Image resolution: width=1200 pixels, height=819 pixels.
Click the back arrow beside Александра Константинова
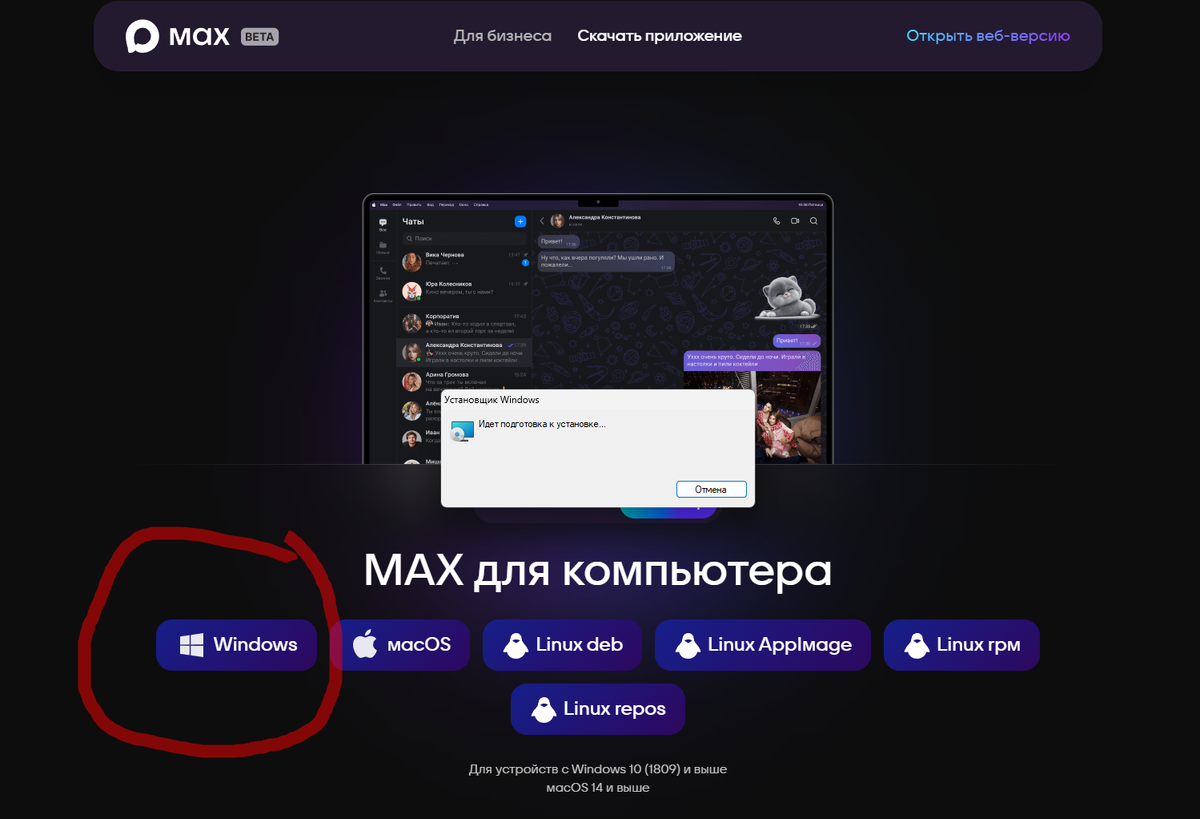[x=542, y=221]
